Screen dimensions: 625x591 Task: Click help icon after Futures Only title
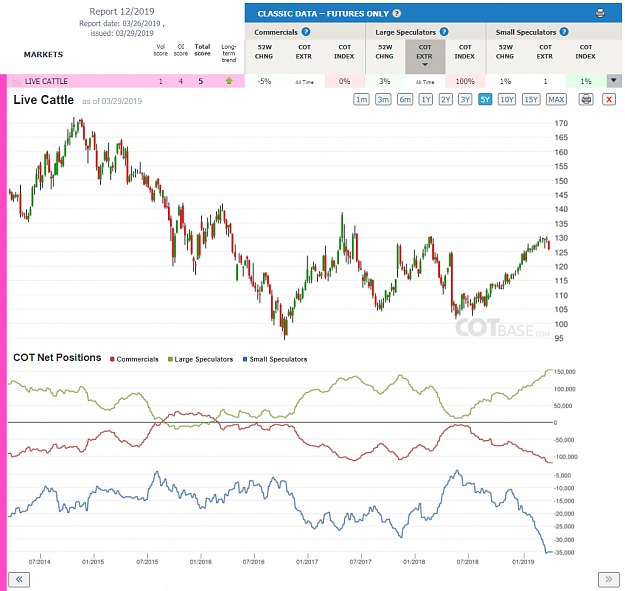tap(396, 14)
